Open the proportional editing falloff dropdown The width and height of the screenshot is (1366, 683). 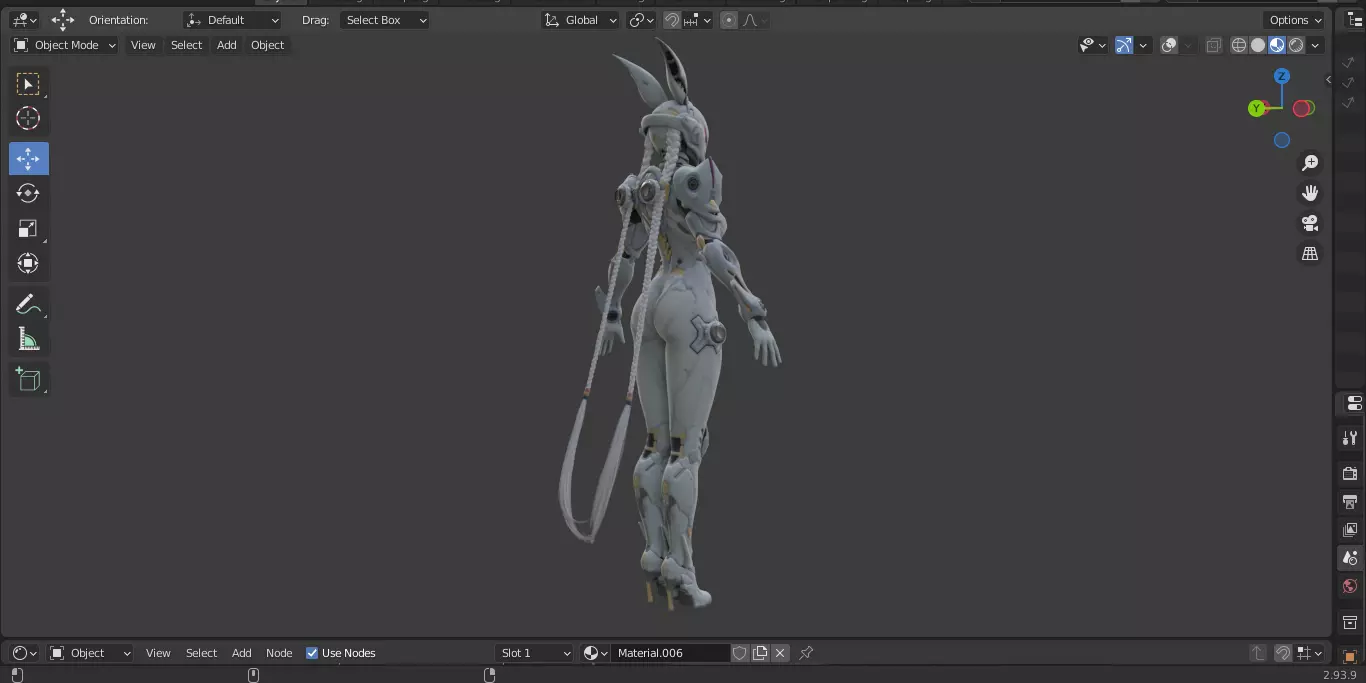point(753,20)
